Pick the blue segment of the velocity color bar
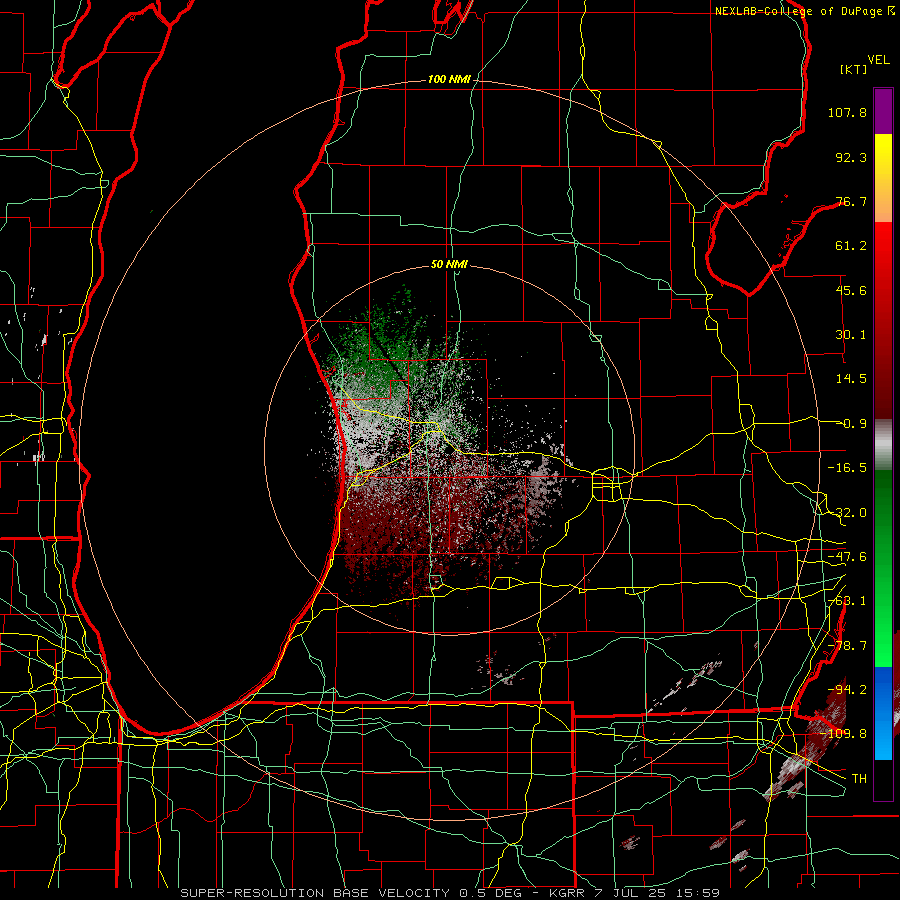900x900 pixels. click(883, 713)
